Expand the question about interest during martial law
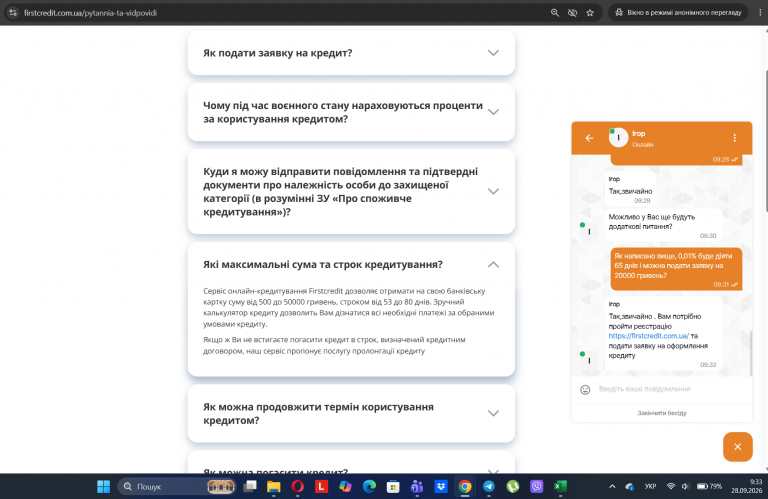 [351, 112]
